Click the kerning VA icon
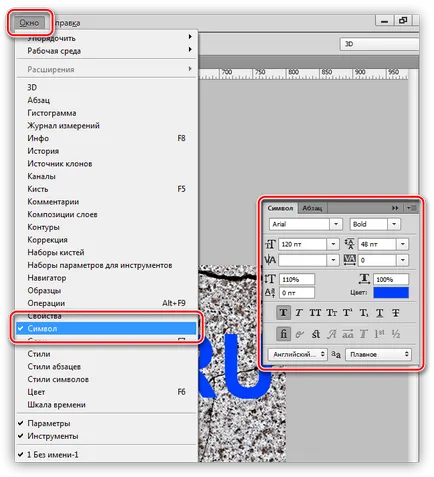This screenshot has width=434, height=477. 270,260
